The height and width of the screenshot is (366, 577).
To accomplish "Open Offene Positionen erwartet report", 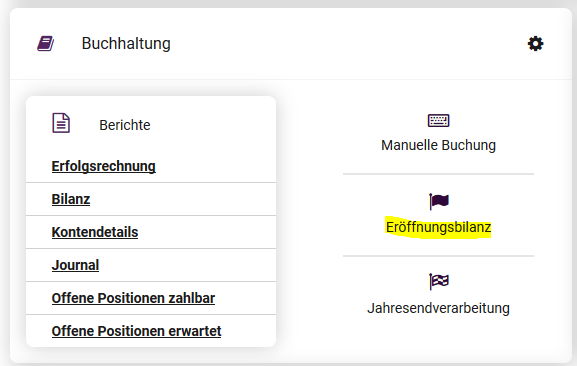I will click(136, 331).
